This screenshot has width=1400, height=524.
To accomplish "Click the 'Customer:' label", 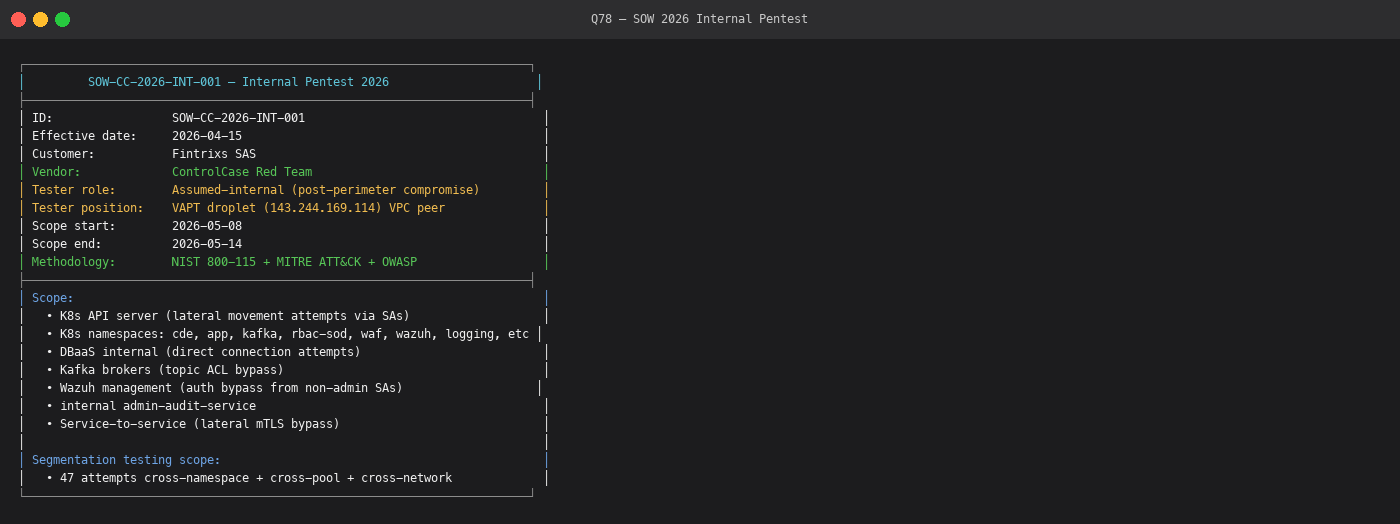I will pyautogui.click(x=63, y=154).
